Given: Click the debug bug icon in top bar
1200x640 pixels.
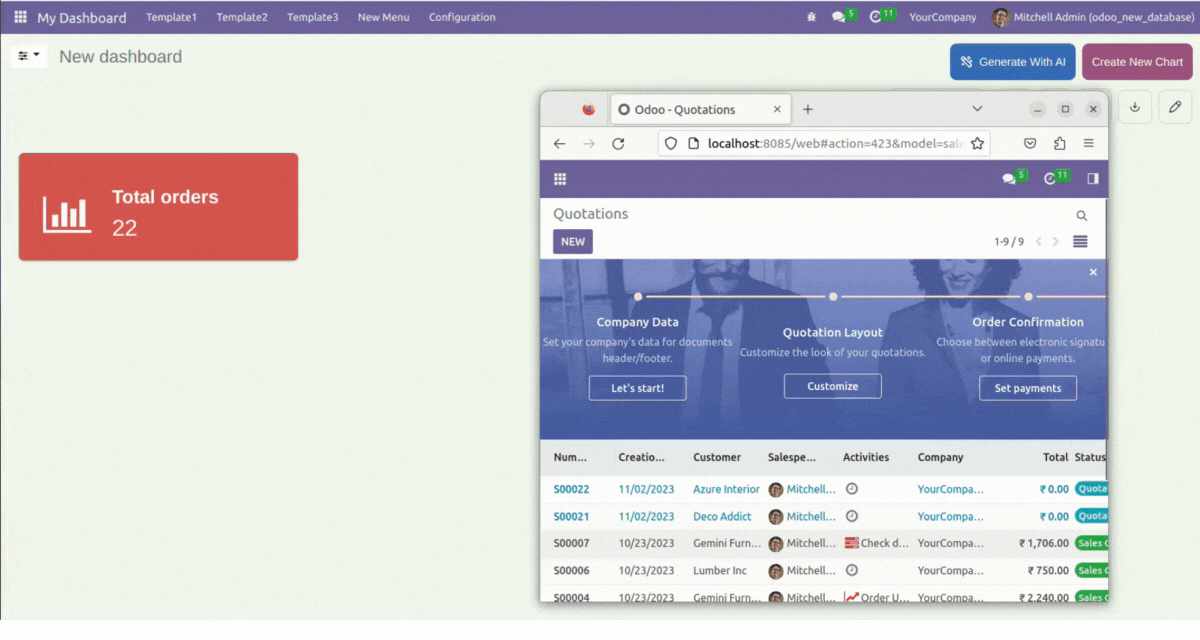Looking at the screenshot, I should tap(811, 17).
